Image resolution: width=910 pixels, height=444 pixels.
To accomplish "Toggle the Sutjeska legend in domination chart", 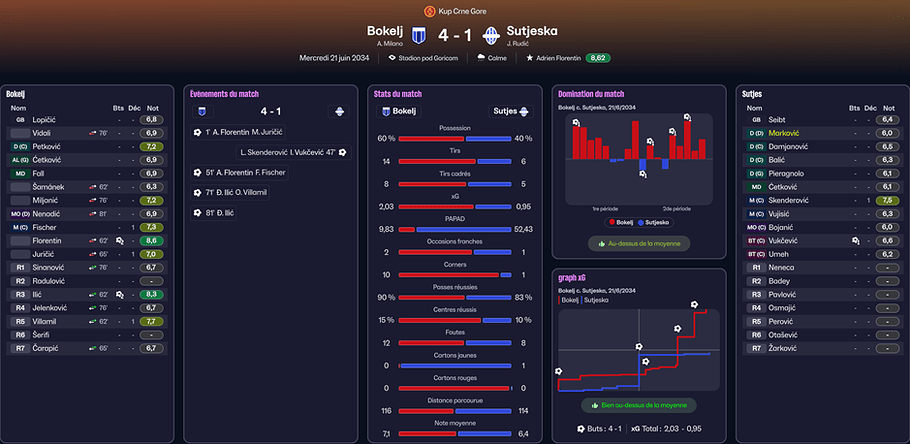I will point(653,222).
